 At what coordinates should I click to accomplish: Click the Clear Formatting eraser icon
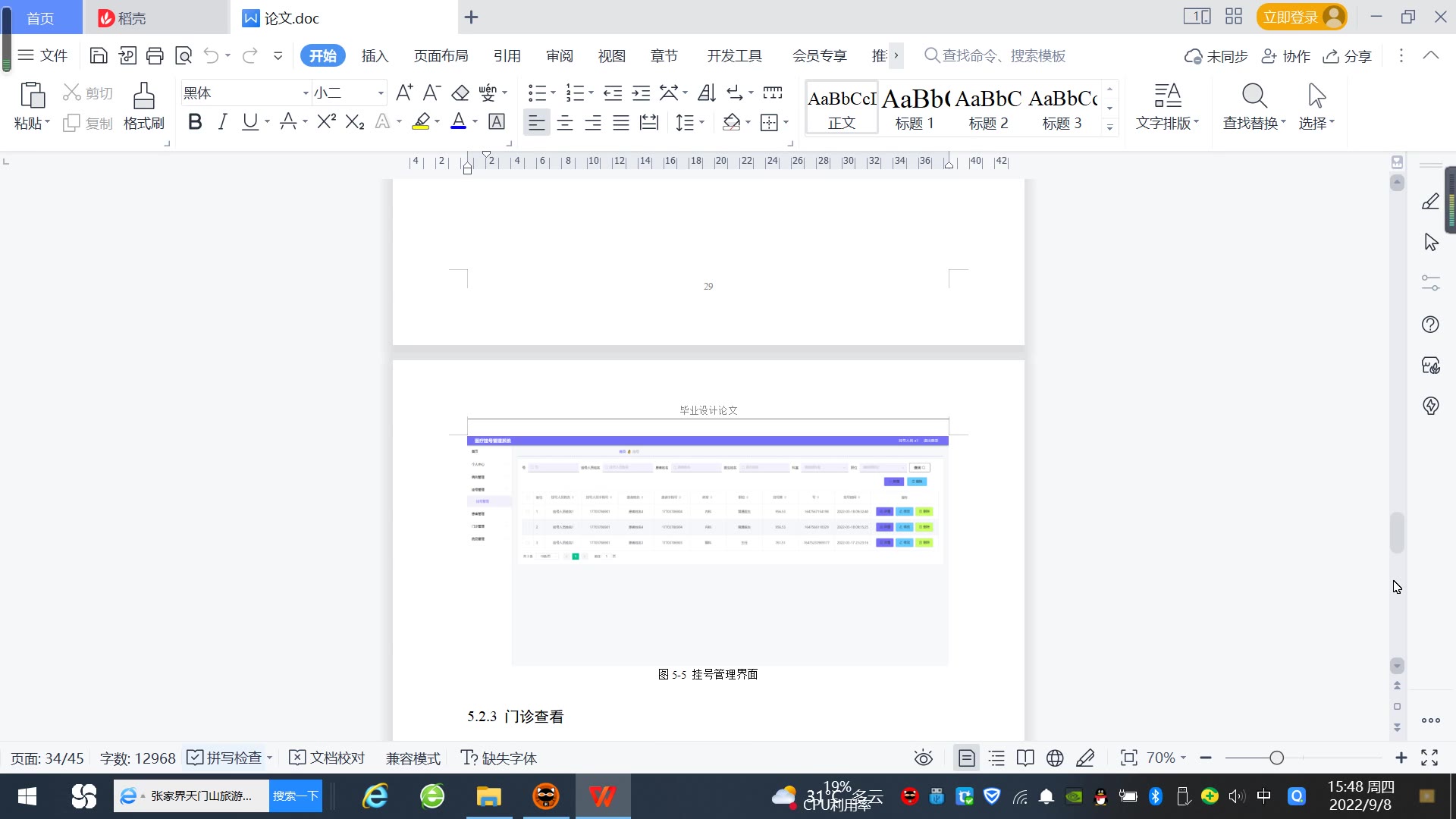(x=460, y=93)
